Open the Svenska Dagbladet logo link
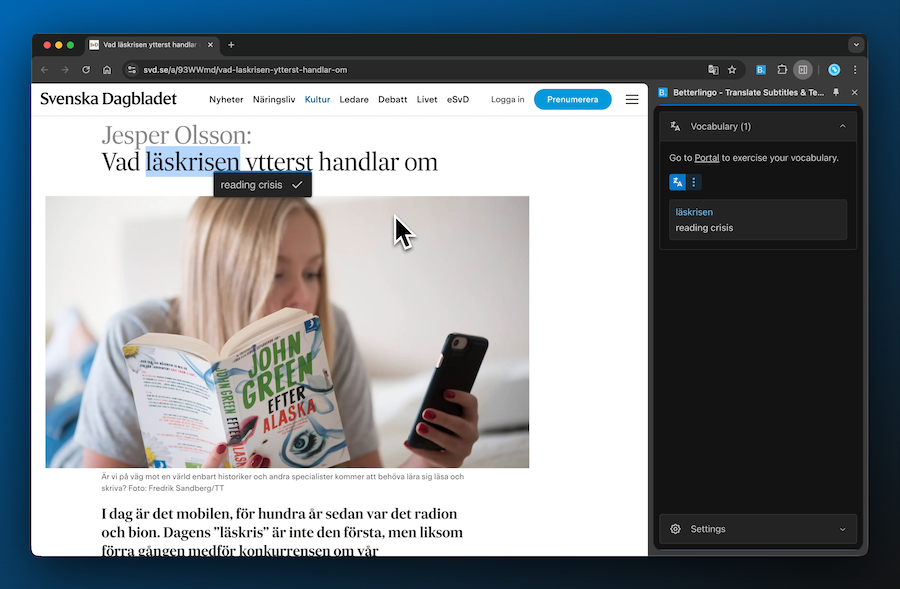The width and height of the screenshot is (900, 589). click(x=108, y=99)
